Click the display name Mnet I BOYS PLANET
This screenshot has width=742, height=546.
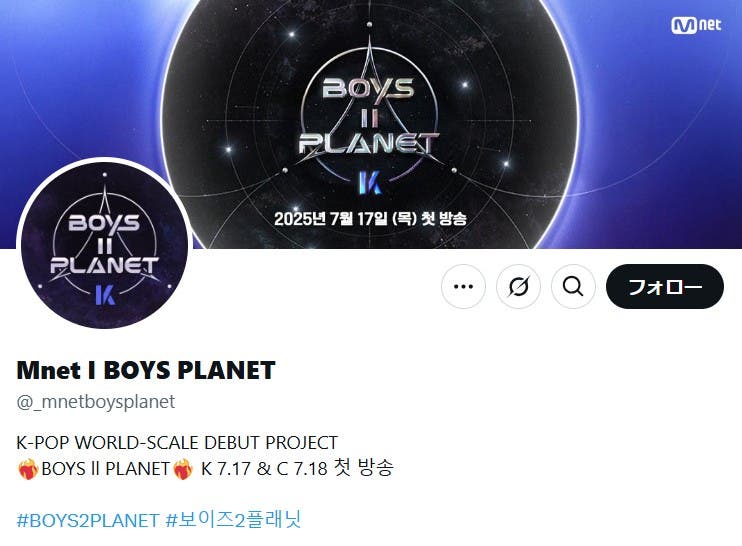click(146, 370)
